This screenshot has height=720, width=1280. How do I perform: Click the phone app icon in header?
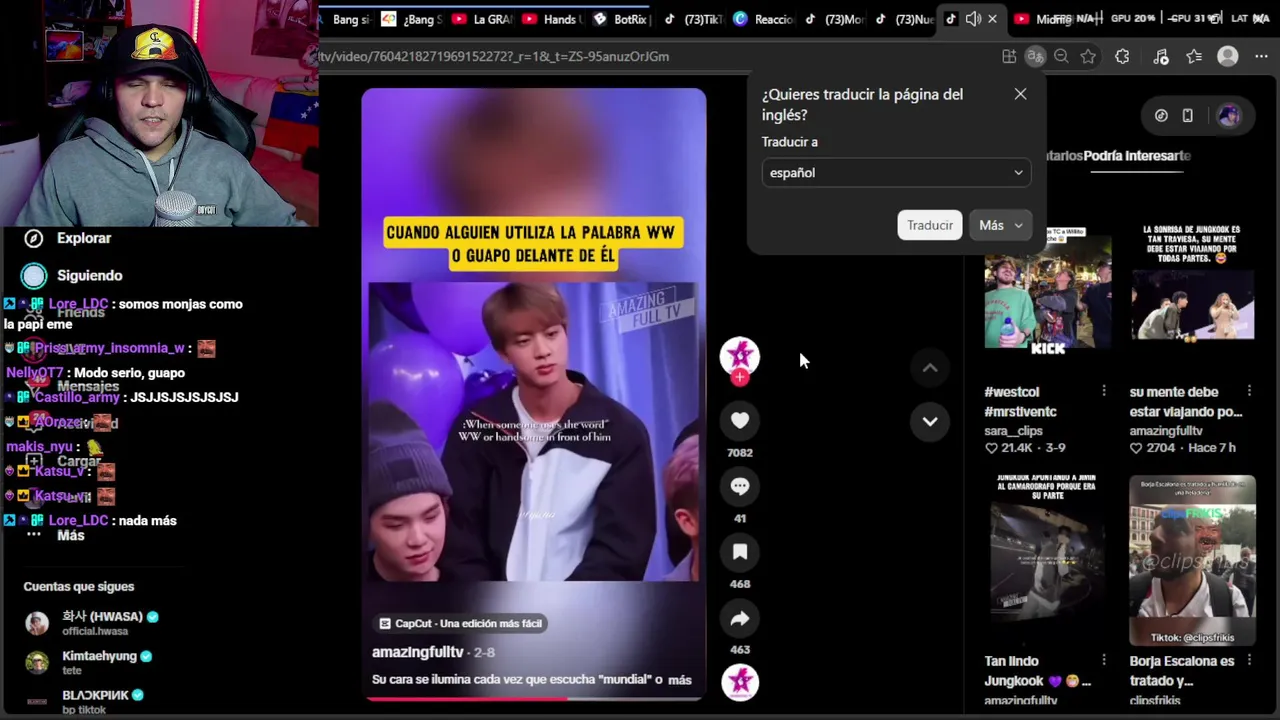click(1187, 116)
